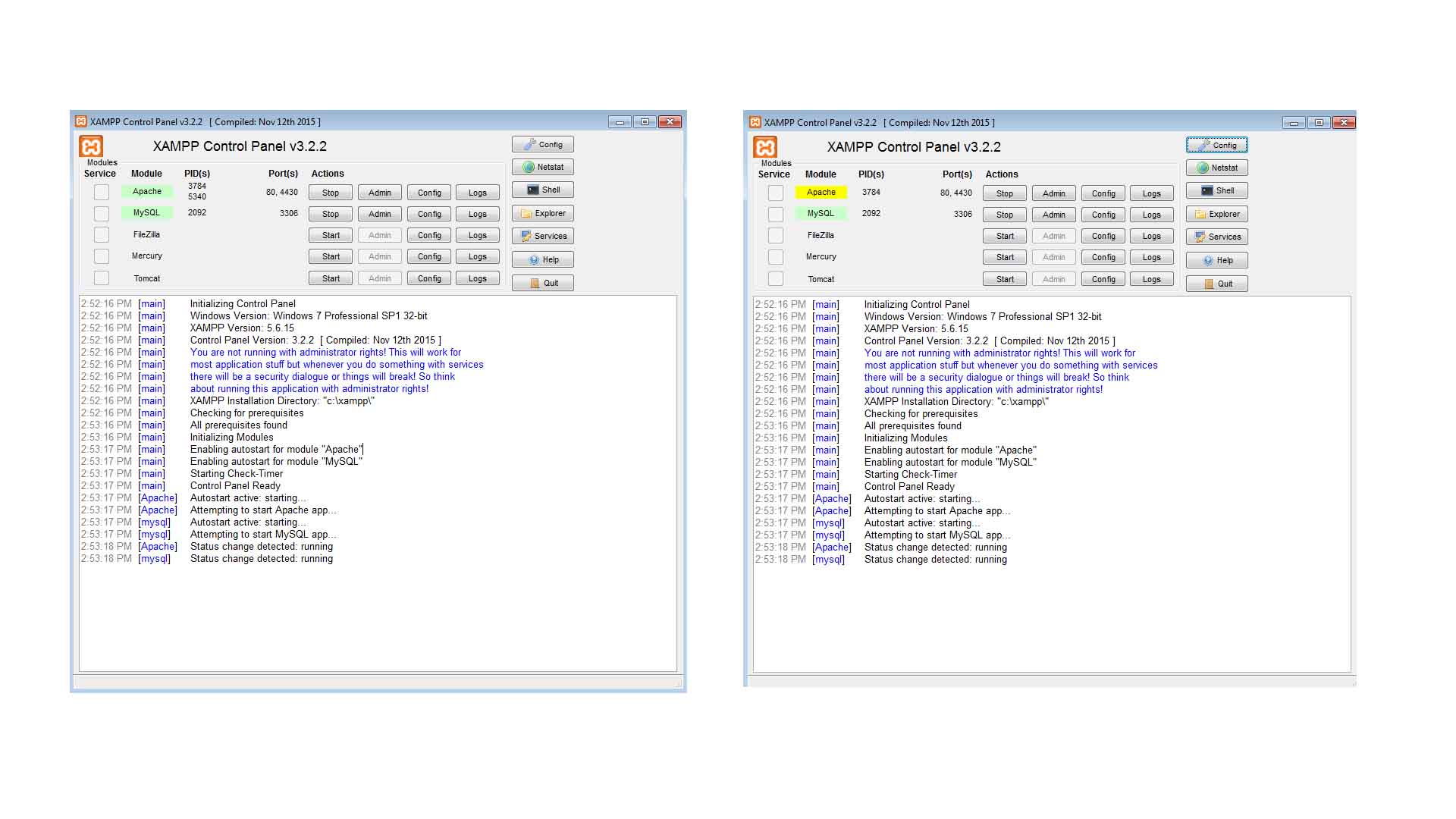Click the "All prerequisites found" log line in the right window
This screenshot has width=1456, height=819.
click(x=912, y=425)
